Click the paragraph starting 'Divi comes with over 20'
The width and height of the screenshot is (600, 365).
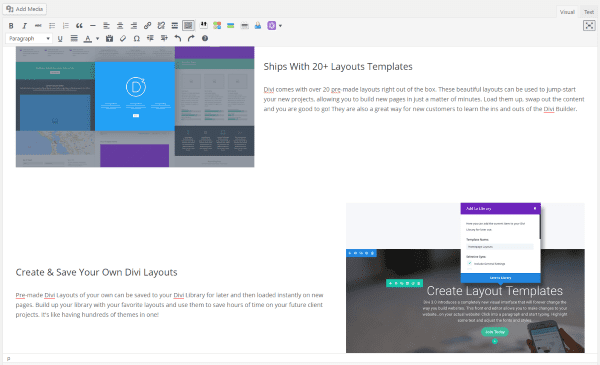tap(424, 99)
